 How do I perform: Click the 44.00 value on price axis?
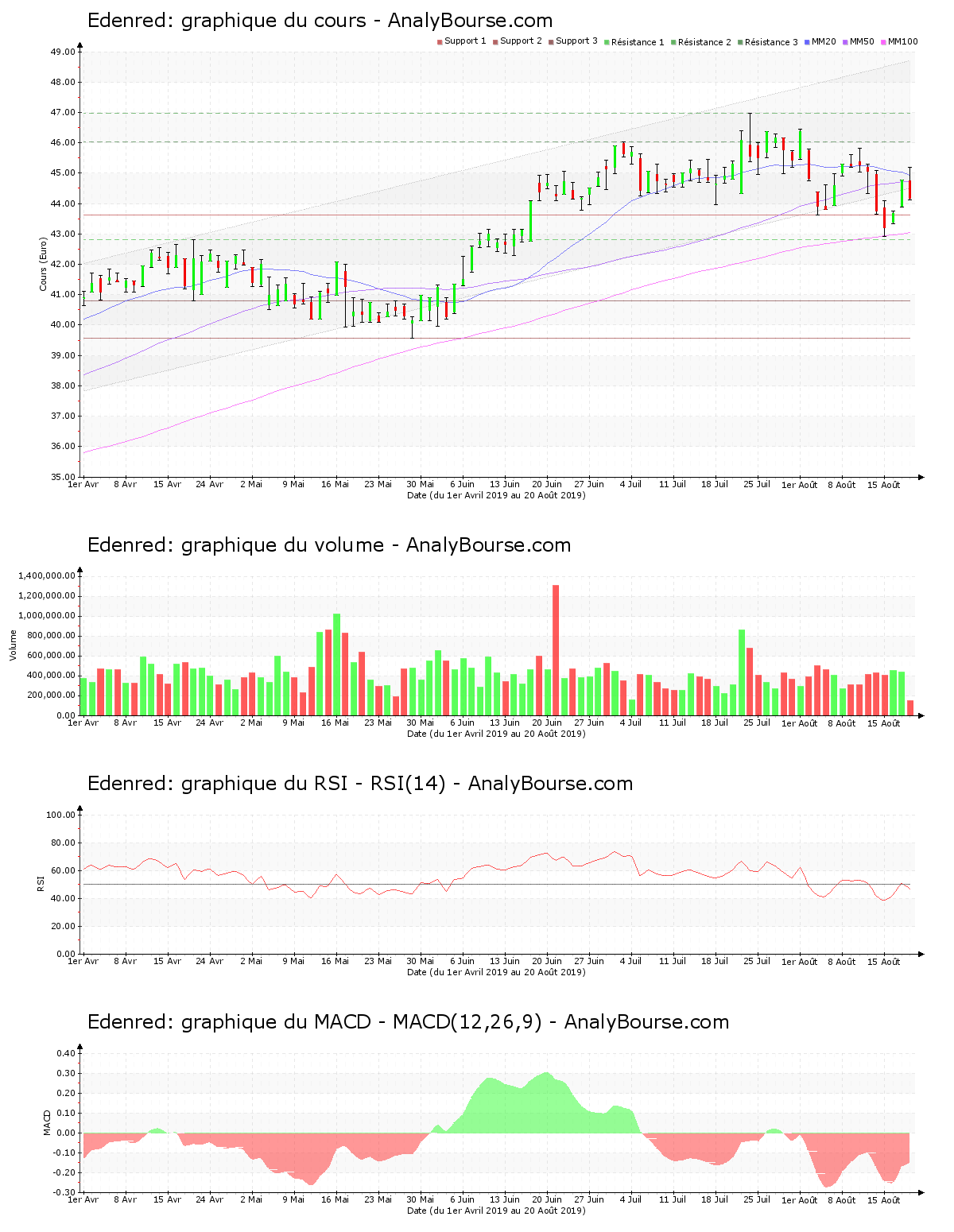[63, 204]
